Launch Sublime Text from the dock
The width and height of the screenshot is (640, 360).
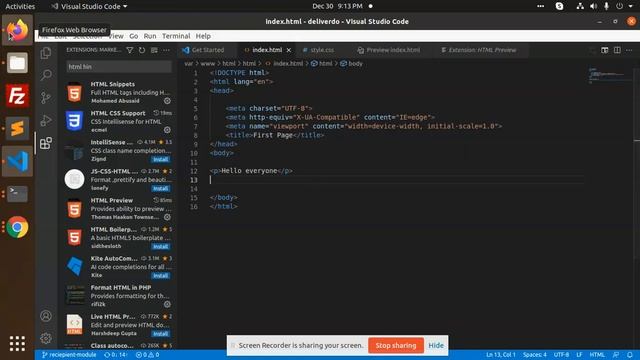pos(17,128)
